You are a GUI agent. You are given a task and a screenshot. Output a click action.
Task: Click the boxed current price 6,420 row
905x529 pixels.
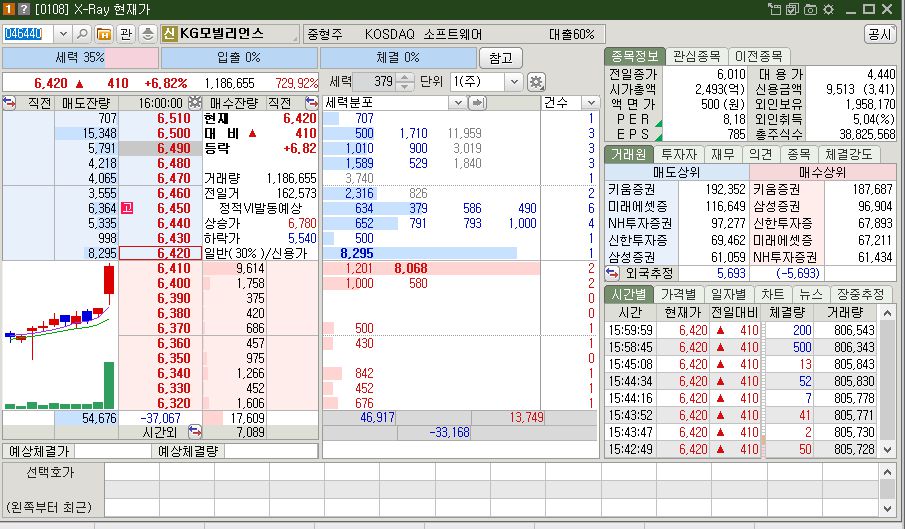(160, 253)
